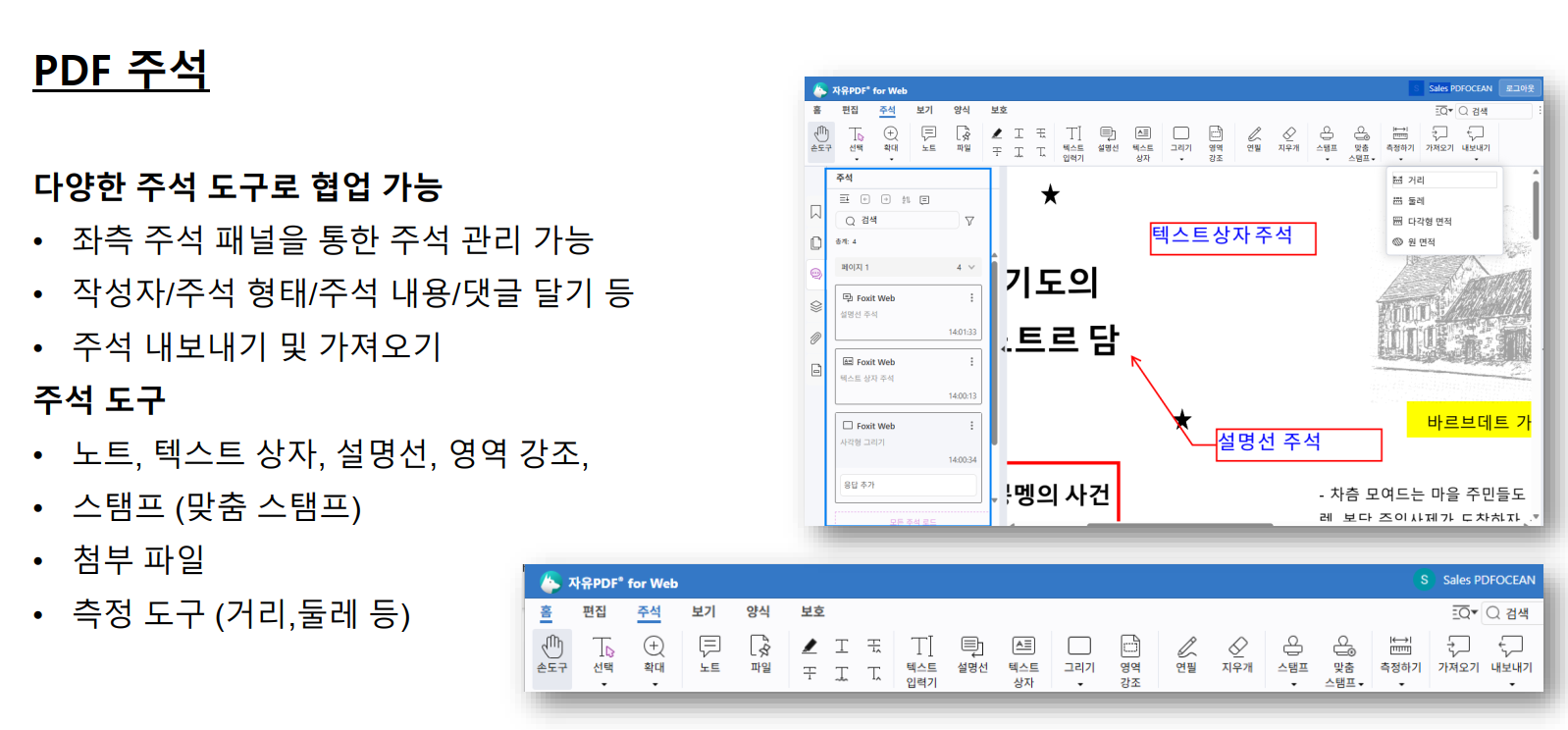The image size is (1568, 730).
Task: Choose the 확대 zoom tool in bottom toolbar
Action: (654, 654)
